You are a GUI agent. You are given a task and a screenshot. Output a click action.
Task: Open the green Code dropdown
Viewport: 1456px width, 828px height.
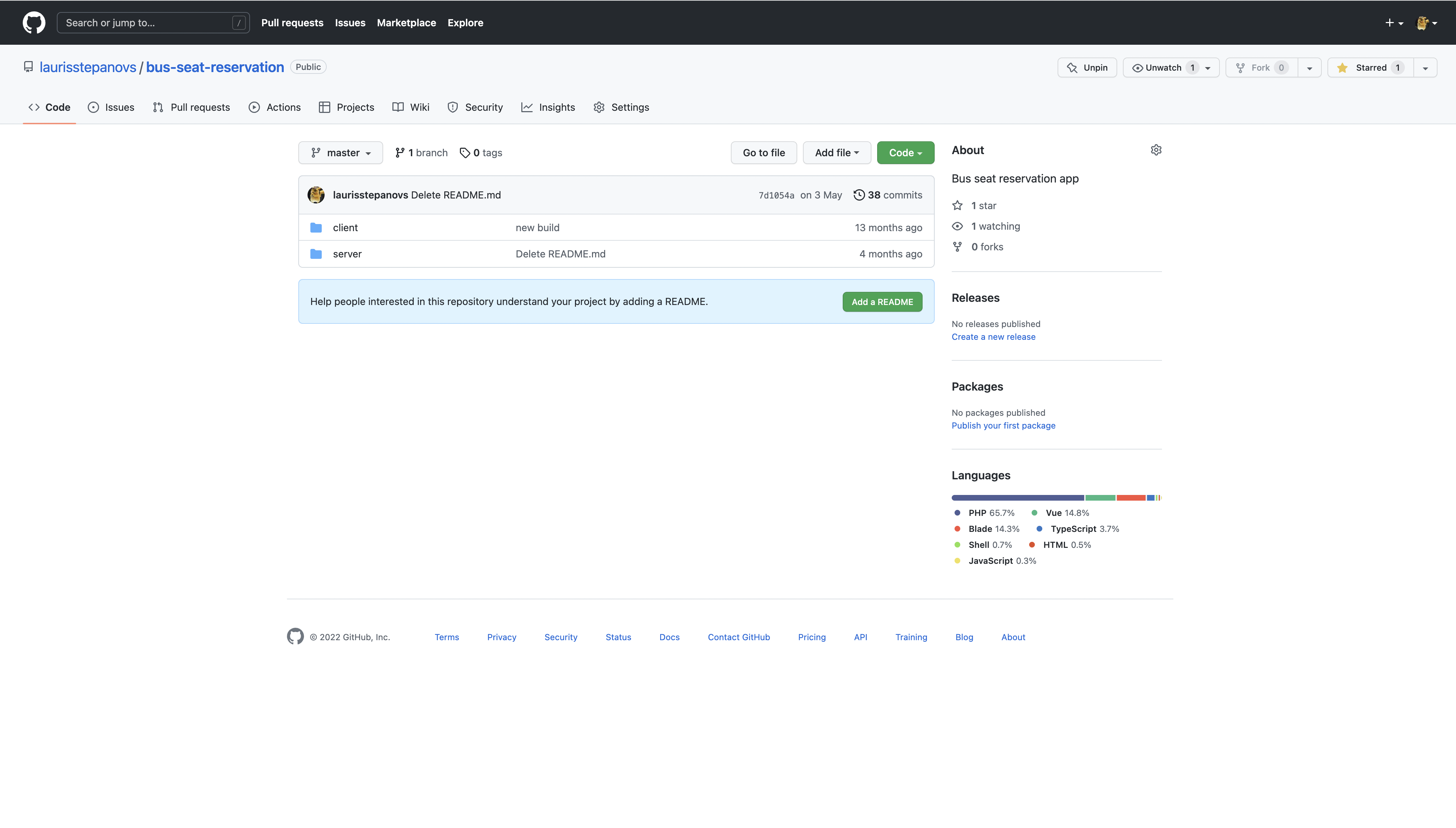tap(906, 152)
